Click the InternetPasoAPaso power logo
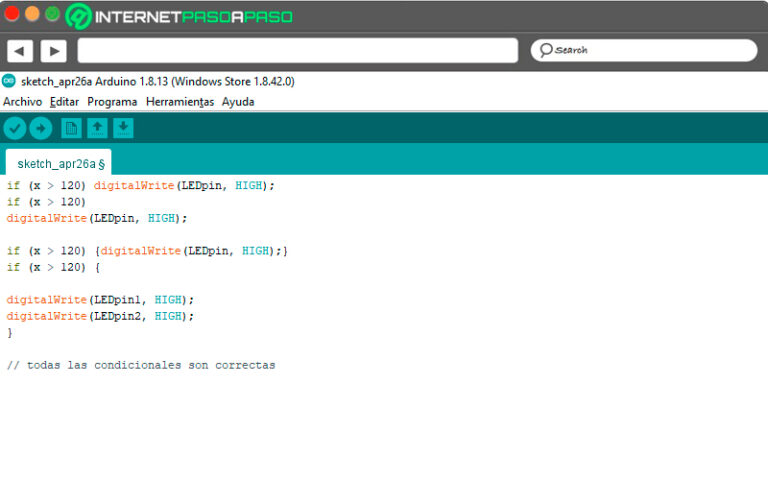768x480 pixels. click(x=80, y=16)
